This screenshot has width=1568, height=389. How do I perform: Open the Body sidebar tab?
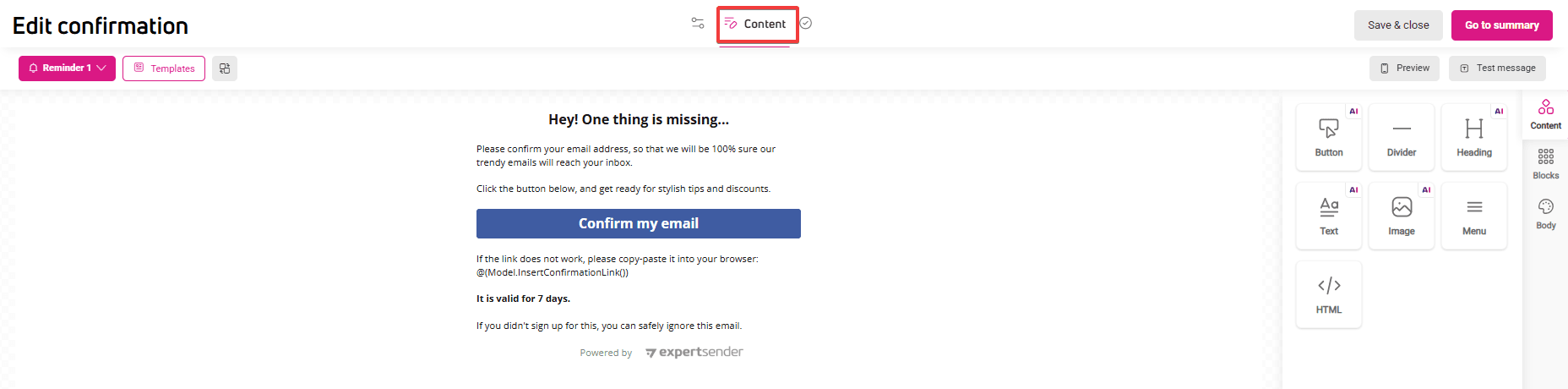point(1545,213)
